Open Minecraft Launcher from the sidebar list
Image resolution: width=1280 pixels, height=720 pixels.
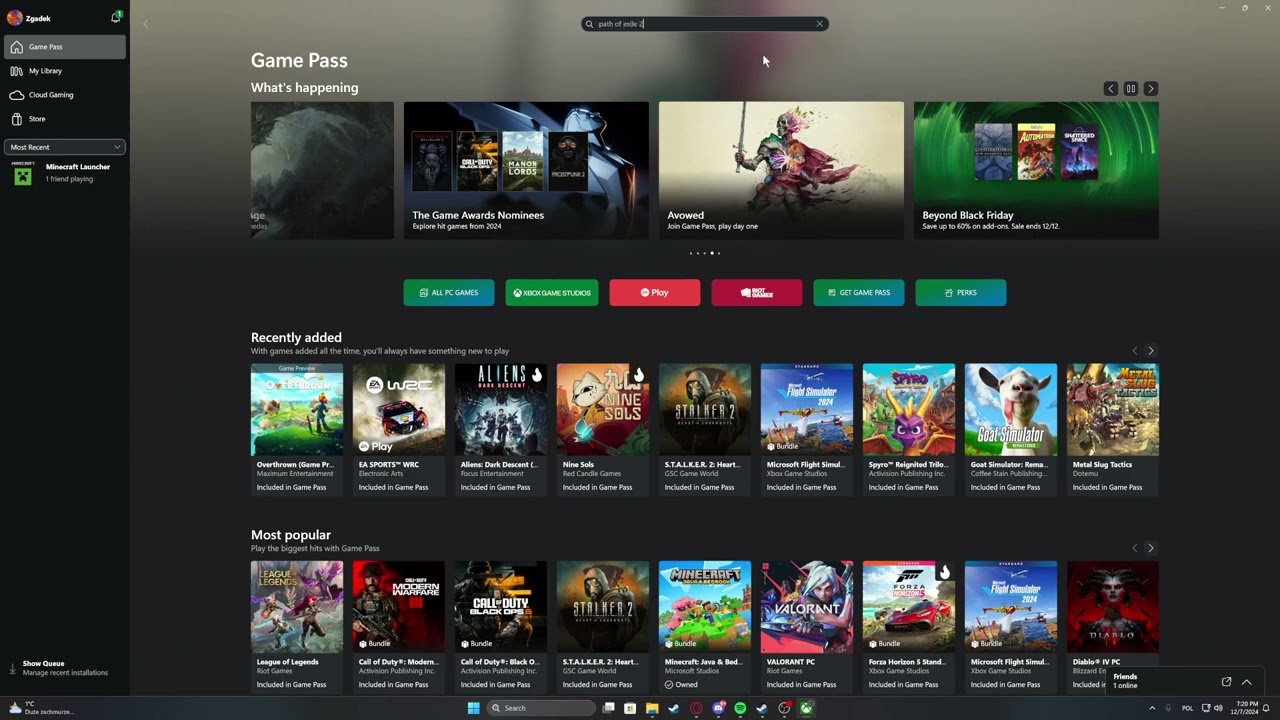65,173
